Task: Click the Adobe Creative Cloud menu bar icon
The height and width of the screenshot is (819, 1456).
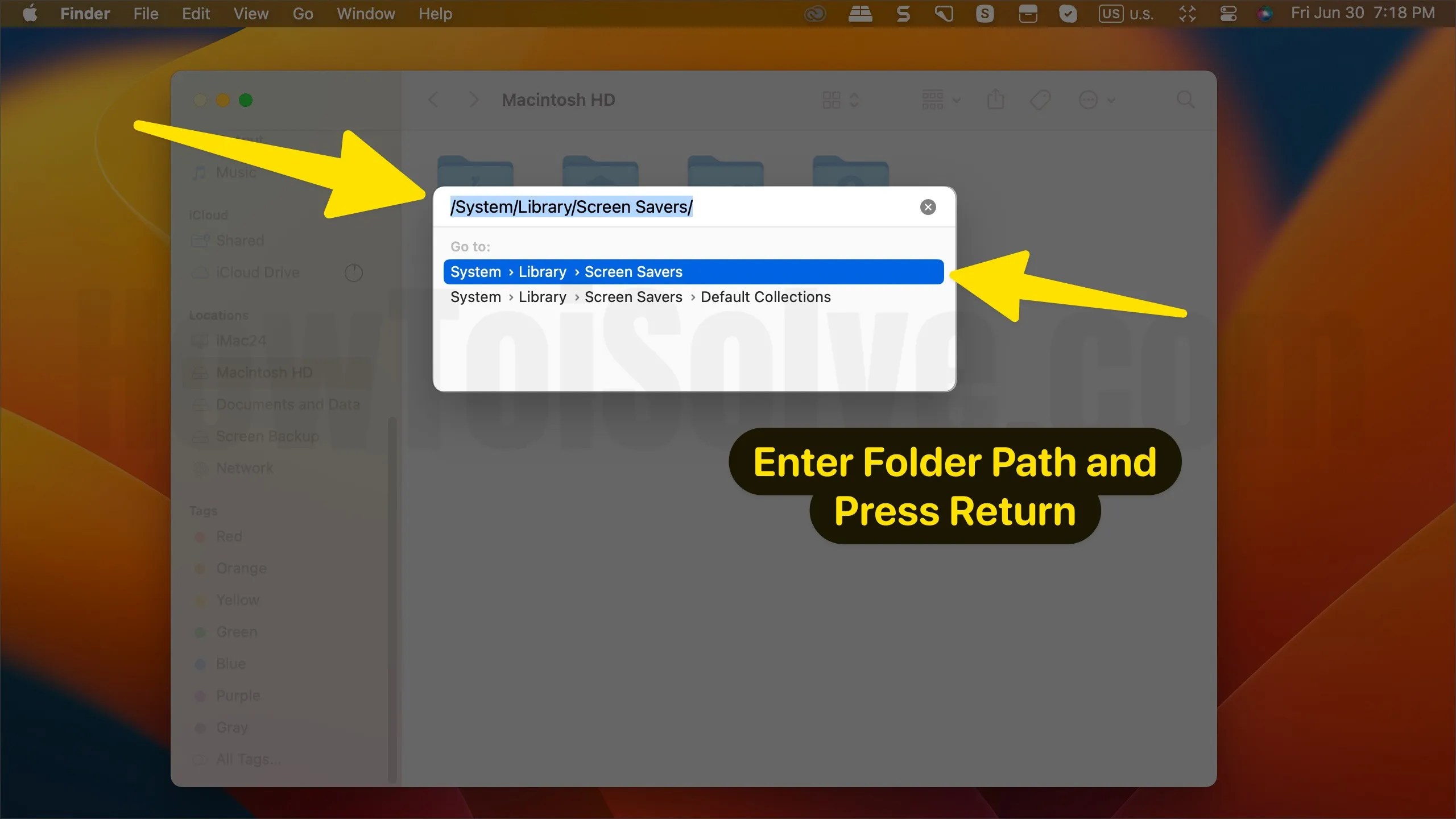Action: coord(814,13)
